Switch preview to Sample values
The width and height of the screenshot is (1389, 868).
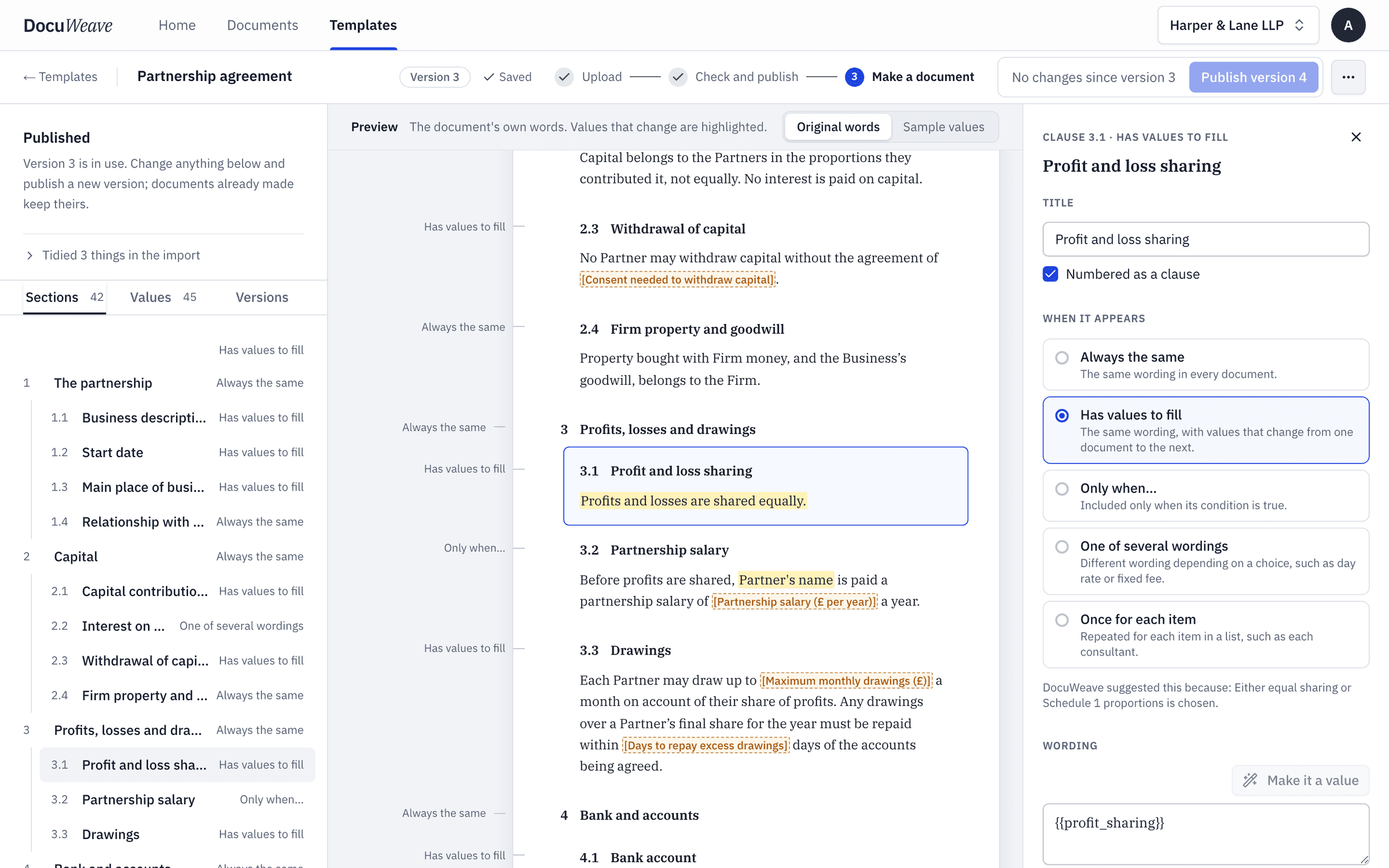click(943, 127)
